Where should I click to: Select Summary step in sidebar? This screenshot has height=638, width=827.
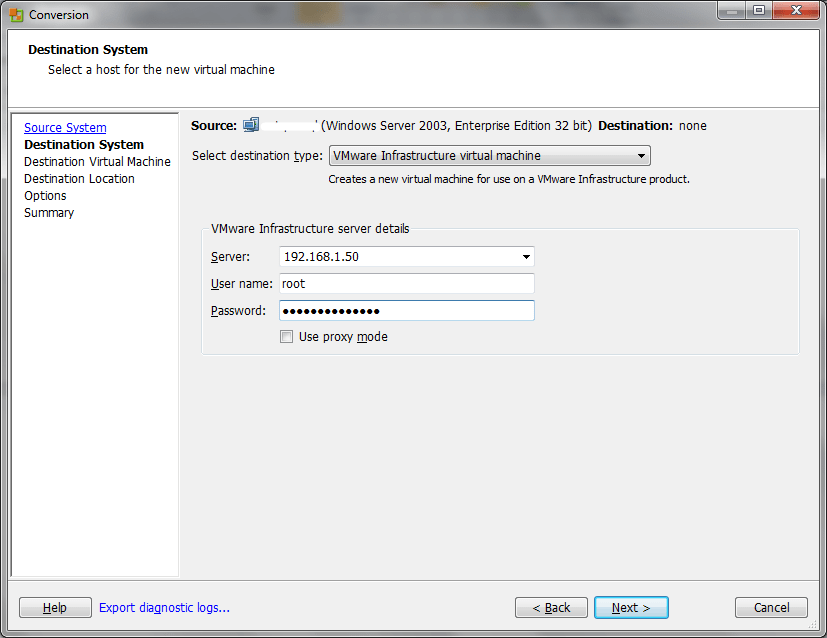pyautogui.click(x=49, y=212)
